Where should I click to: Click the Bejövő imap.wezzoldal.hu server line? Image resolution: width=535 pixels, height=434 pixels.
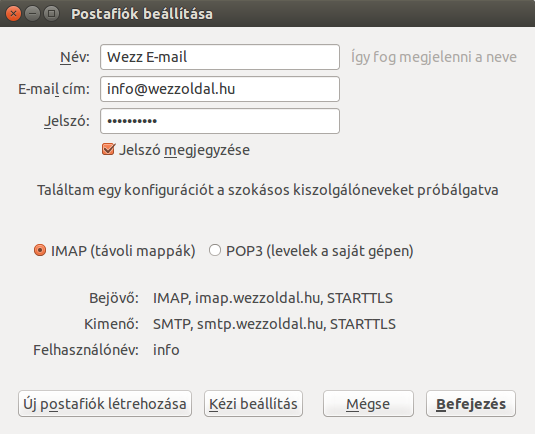coord(273,298)
